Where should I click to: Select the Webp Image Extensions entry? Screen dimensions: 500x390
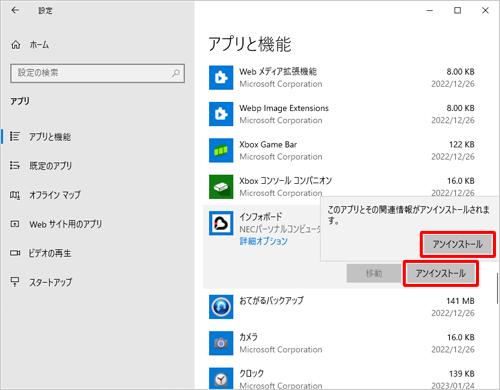pyautogui.click(x=342, y=114)
